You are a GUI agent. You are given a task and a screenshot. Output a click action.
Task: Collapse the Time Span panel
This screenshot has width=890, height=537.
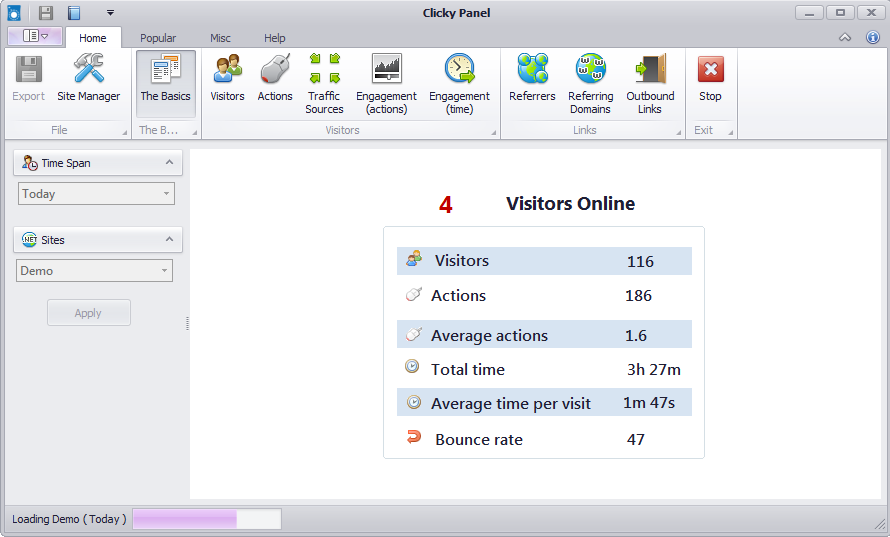[x=169, y=162]
